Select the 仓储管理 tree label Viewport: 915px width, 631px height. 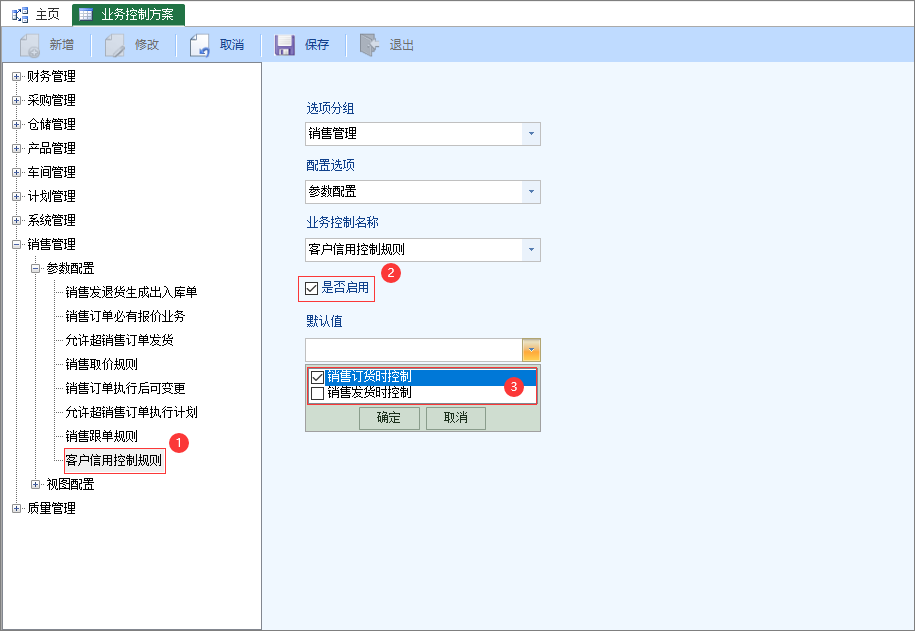[x=51, y=124]
